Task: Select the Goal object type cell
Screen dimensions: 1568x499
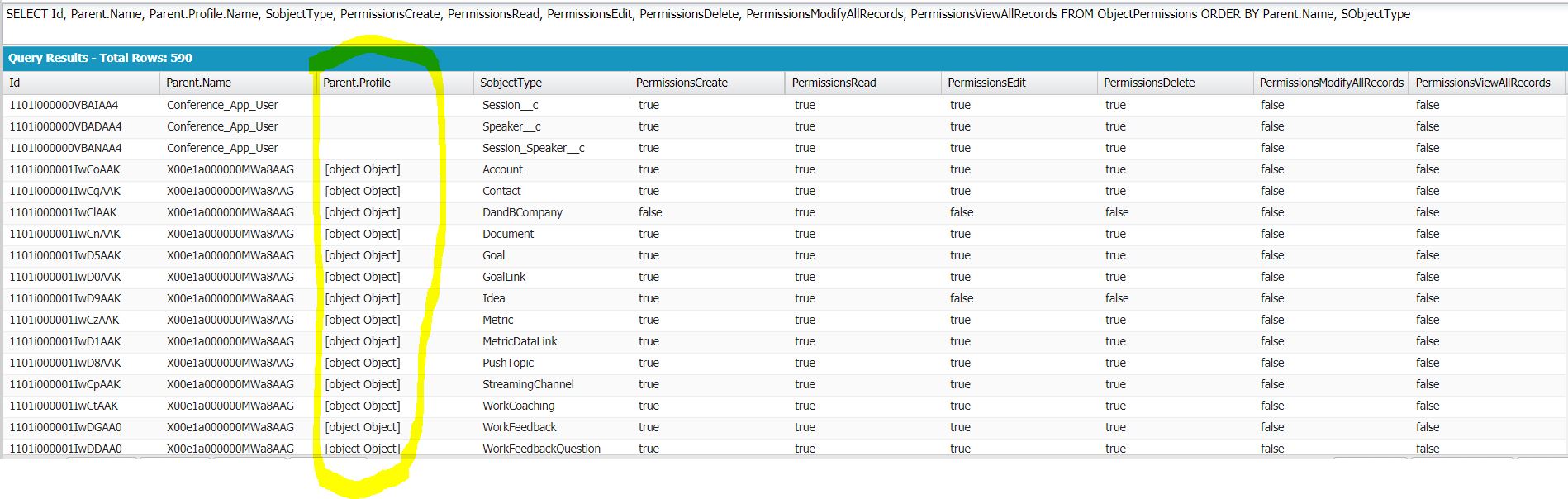Action: point(493,255)
